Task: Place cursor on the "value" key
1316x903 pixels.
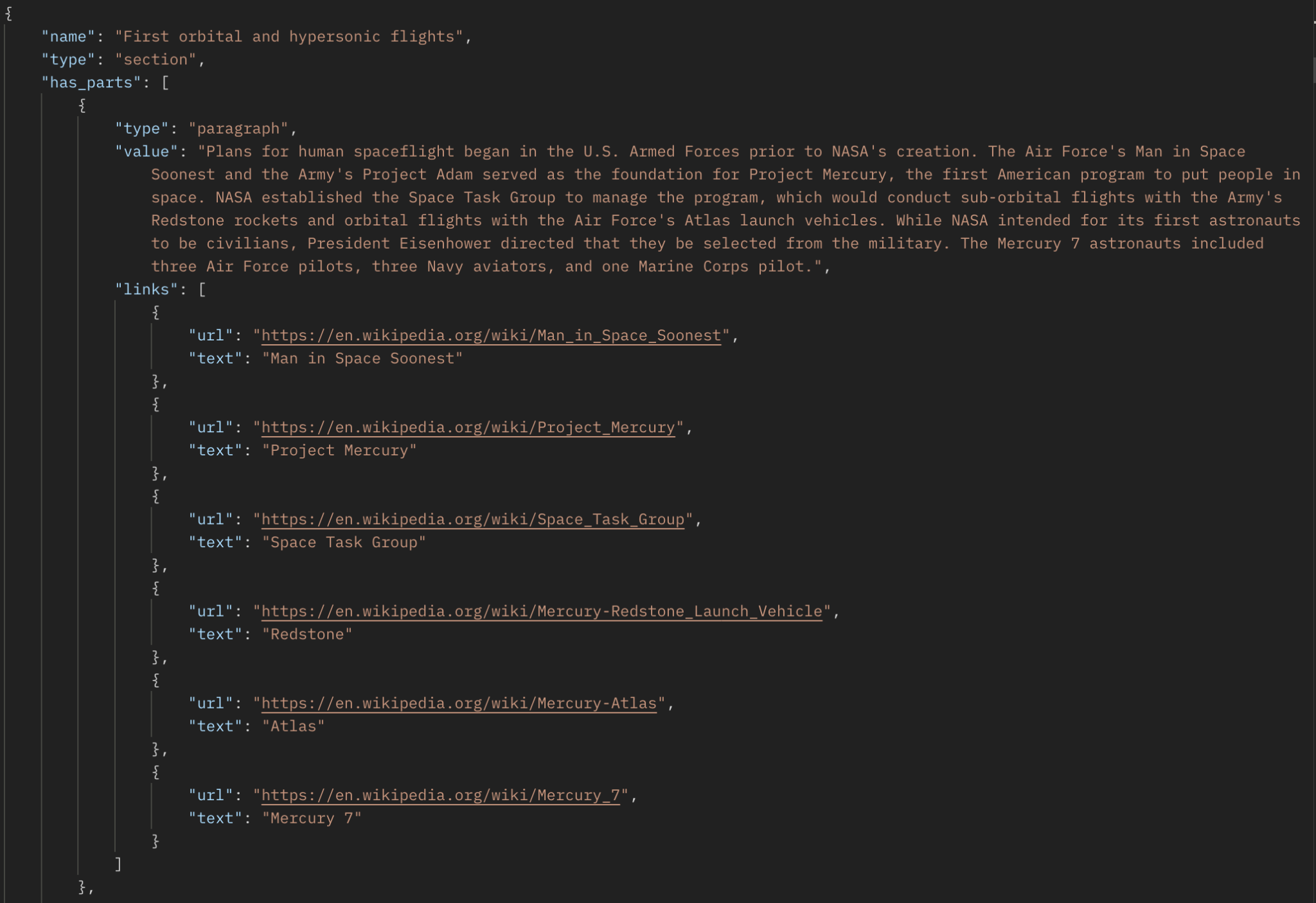Action: click(146, 152)
